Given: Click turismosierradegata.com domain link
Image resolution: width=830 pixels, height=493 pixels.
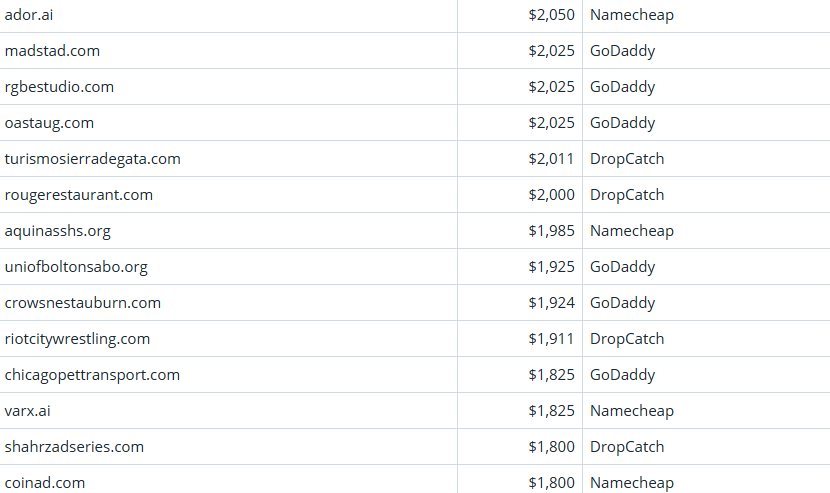Looking at the screenshot, I should [92, 159].
